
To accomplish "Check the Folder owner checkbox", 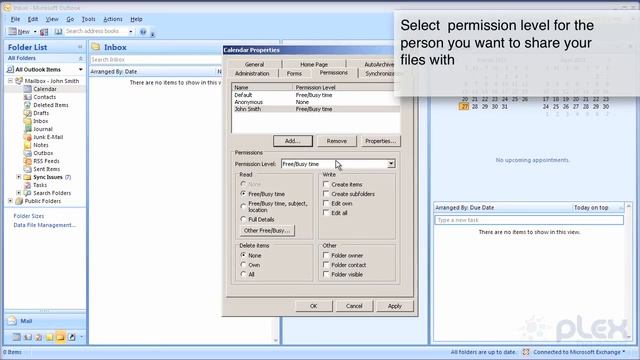I will tap(326, 256).
